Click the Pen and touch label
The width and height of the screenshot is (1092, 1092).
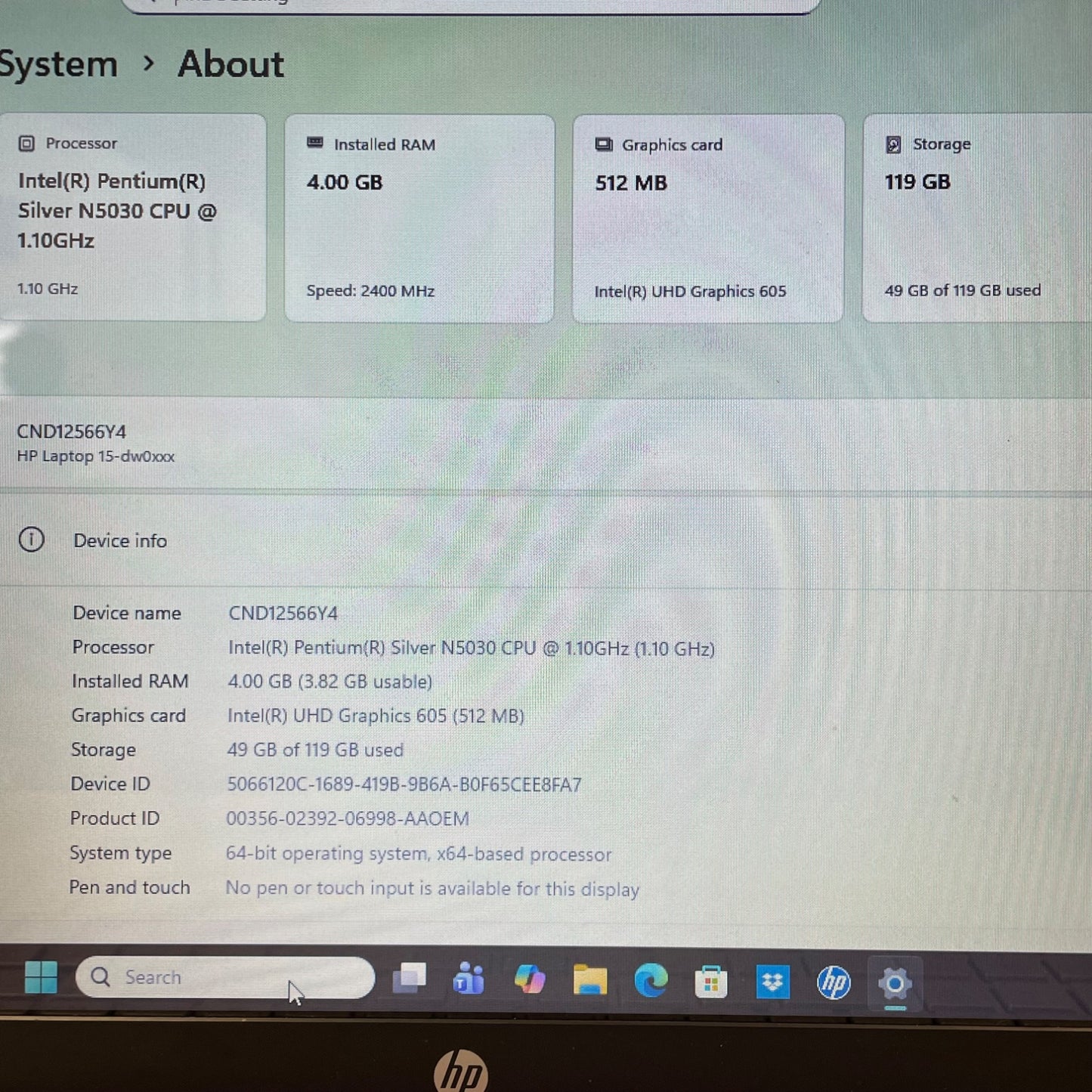pos(130,887)
